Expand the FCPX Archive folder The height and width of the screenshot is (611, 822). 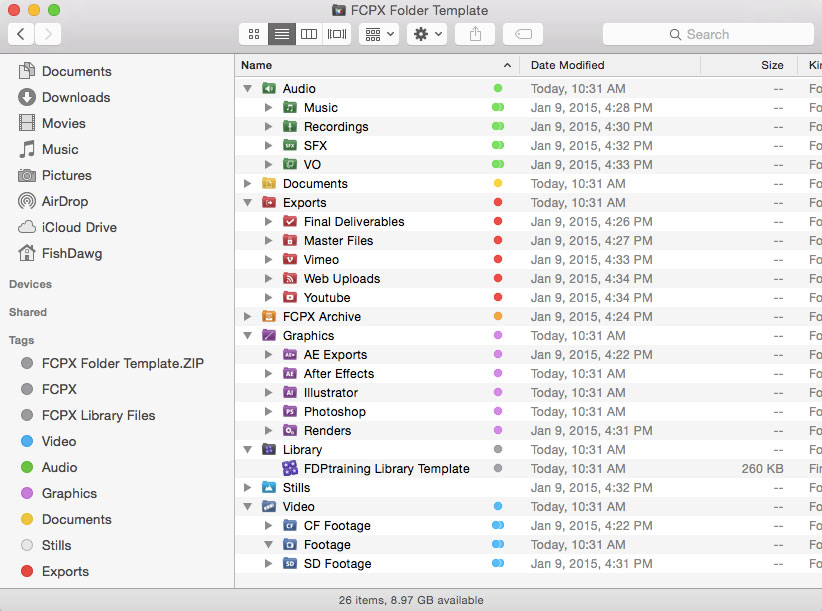click(x=247, y=317)
